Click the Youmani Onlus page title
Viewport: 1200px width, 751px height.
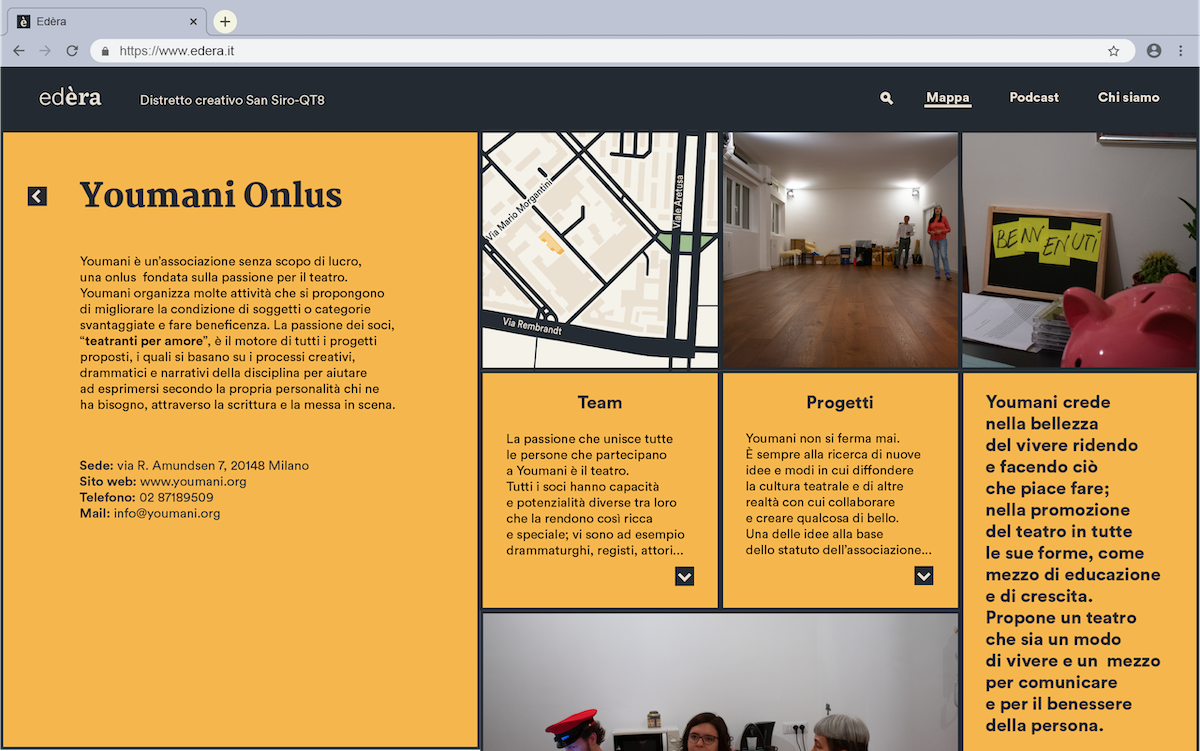pyautogui.click(x=211, y=195)
